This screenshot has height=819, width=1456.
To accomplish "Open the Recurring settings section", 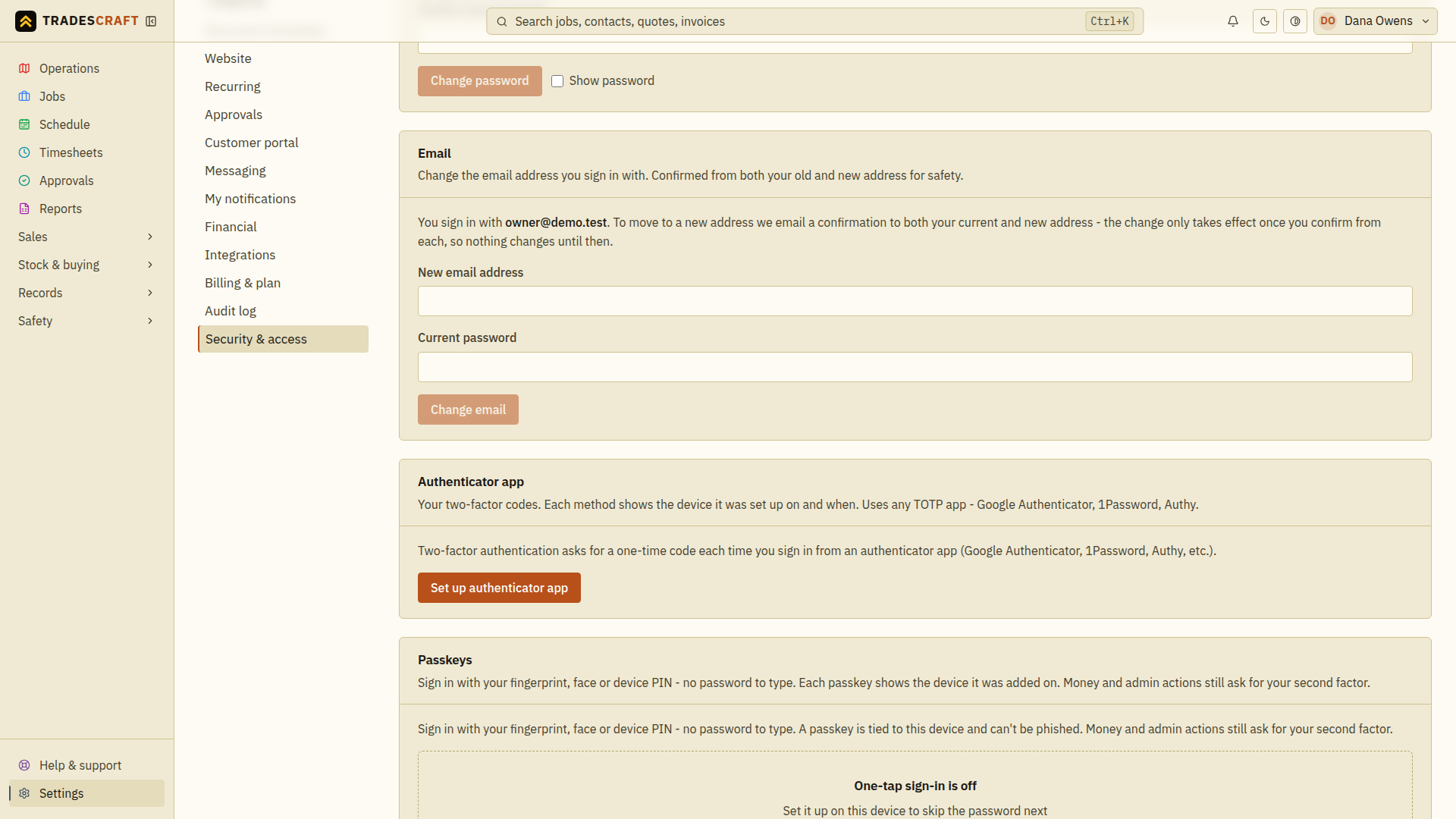I will [283, 86].
